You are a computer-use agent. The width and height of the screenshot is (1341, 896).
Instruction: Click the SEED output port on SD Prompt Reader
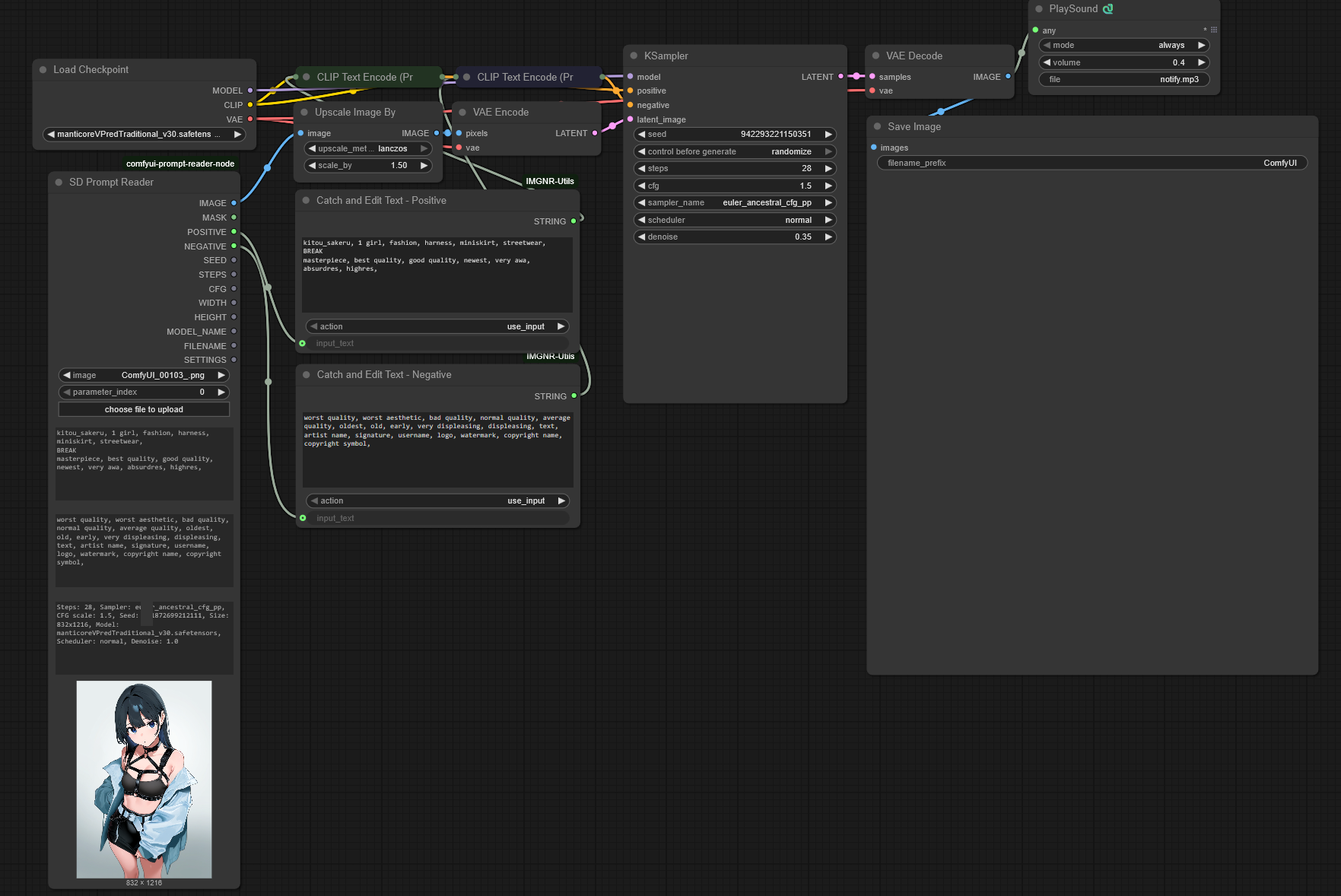coord(234,260)
